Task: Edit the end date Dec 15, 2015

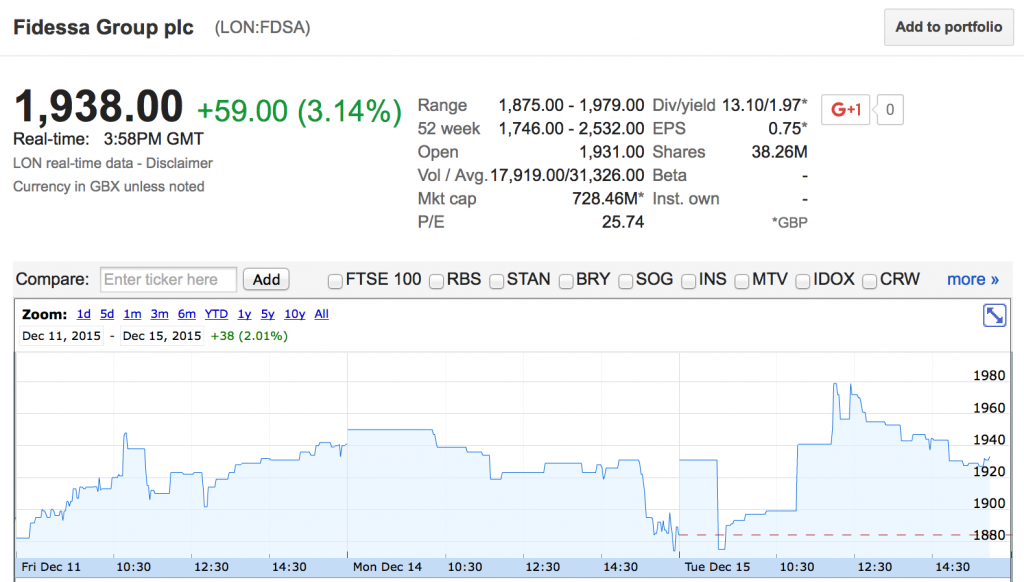Action: pos(162,336)
